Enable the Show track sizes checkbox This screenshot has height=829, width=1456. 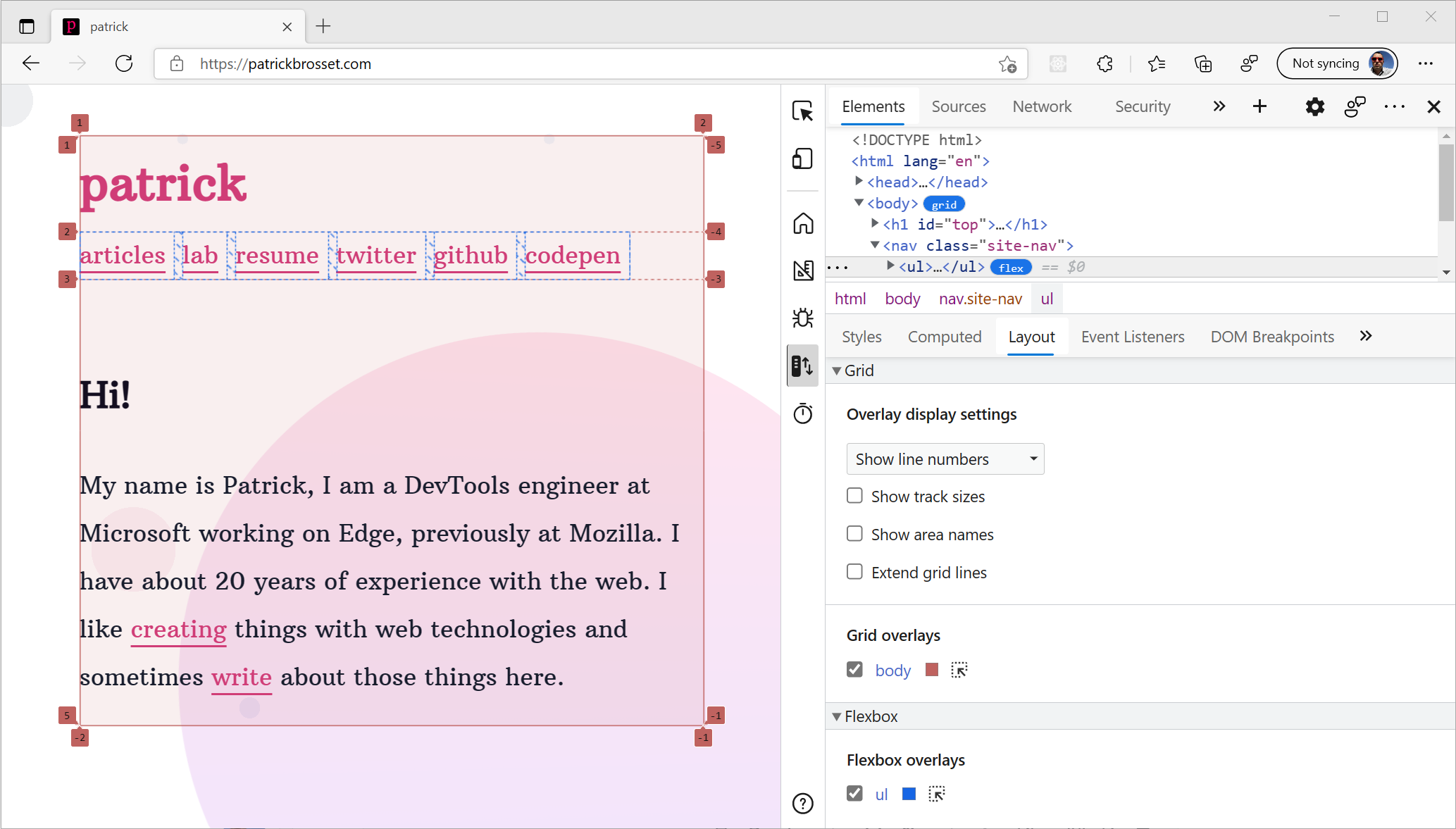[854, 496]
